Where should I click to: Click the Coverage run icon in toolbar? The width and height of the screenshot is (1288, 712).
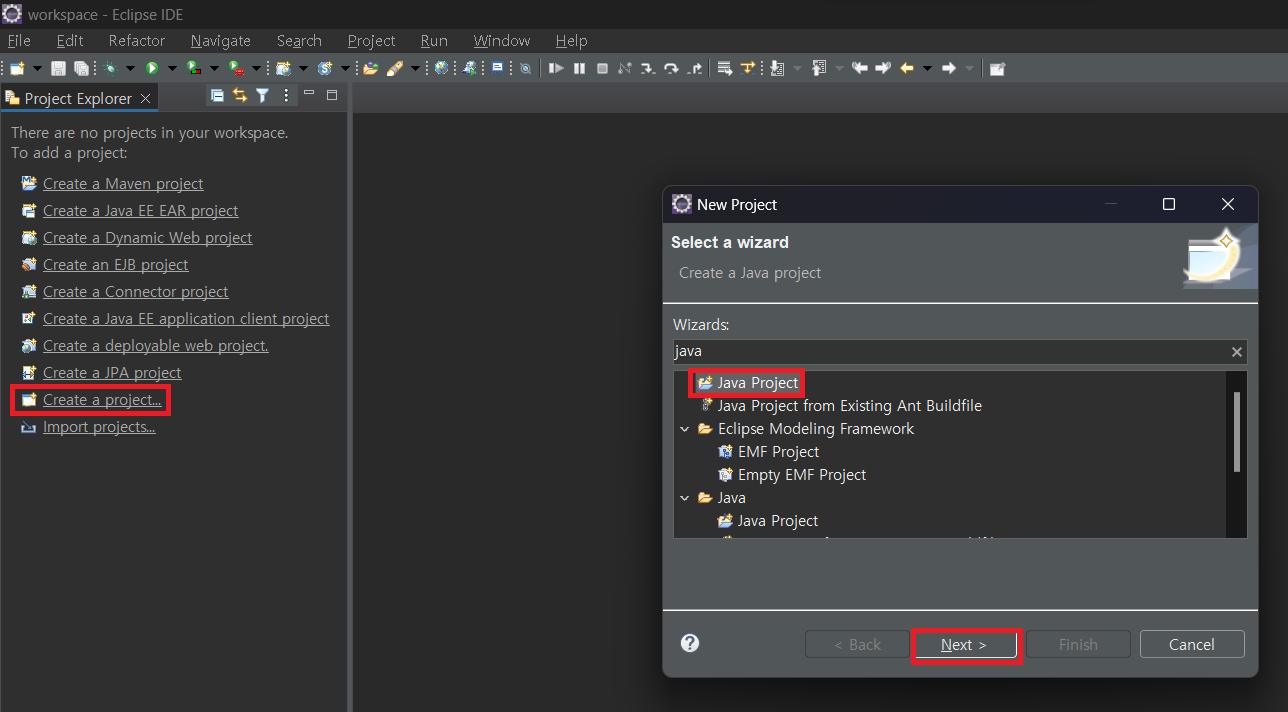point(193,68)
